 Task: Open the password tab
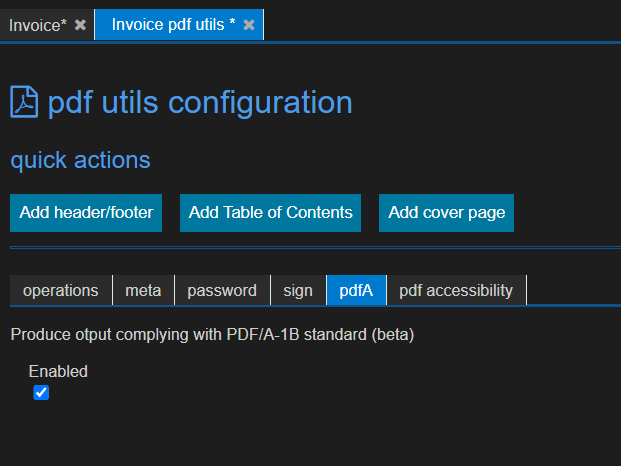[x=222, y=290]
